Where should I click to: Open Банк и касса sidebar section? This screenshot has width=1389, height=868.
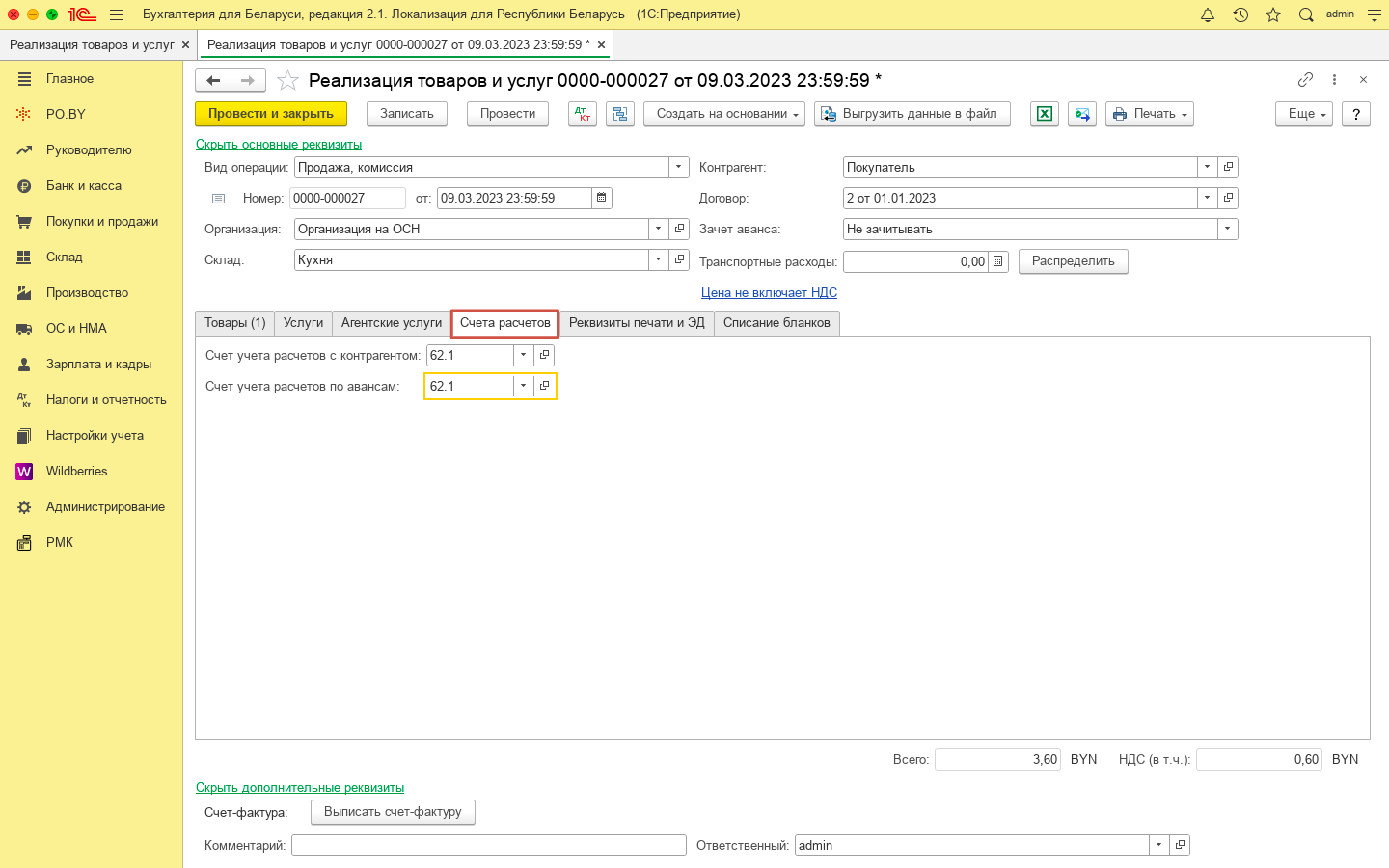coord(84,185)
